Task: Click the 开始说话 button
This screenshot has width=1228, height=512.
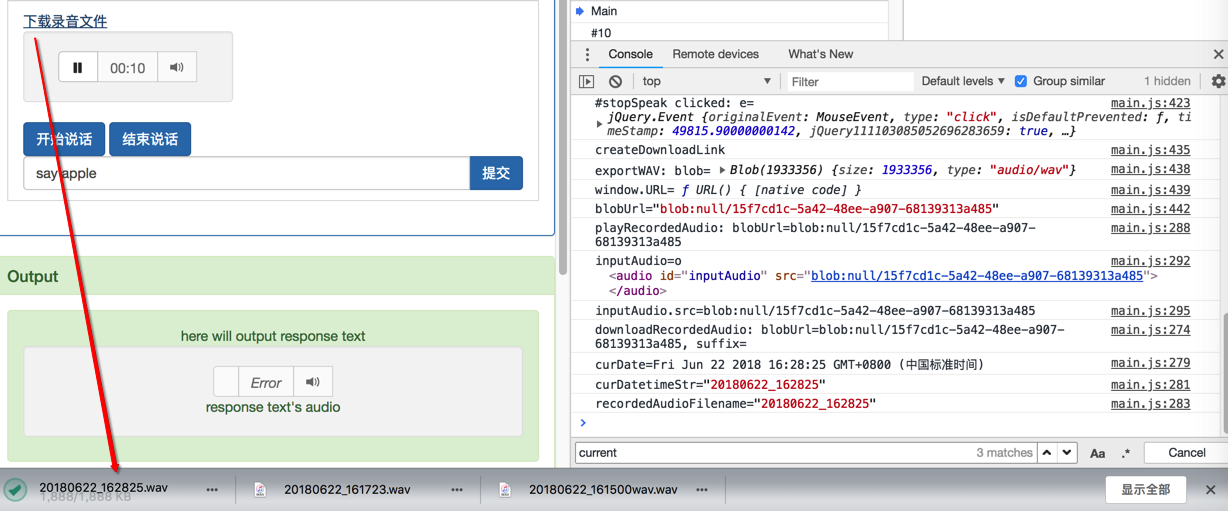Action: coord(64,139)
